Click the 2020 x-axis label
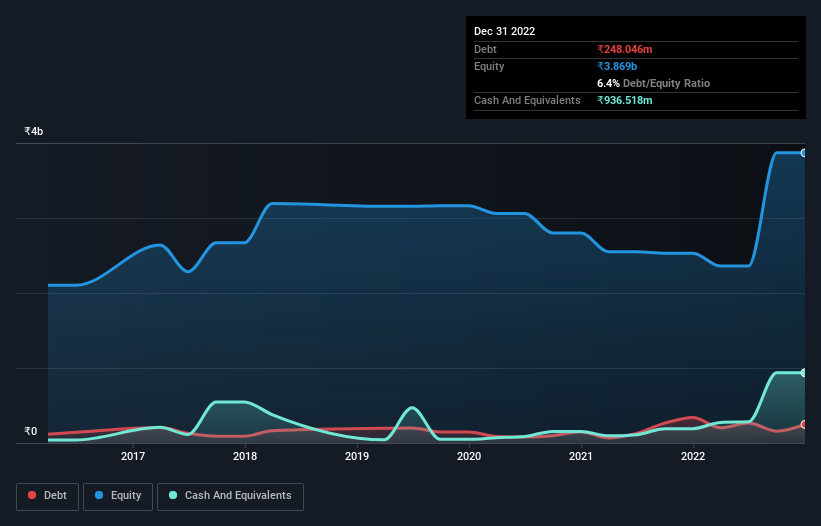Screen dimensions: 821x526 tap(469, 456)
